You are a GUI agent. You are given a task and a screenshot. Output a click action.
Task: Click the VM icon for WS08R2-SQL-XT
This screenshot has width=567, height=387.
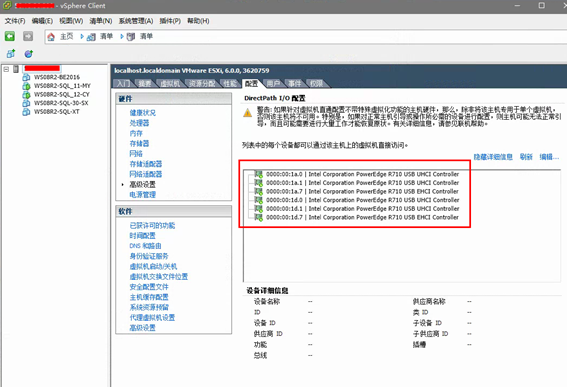[x=26, y=112]
